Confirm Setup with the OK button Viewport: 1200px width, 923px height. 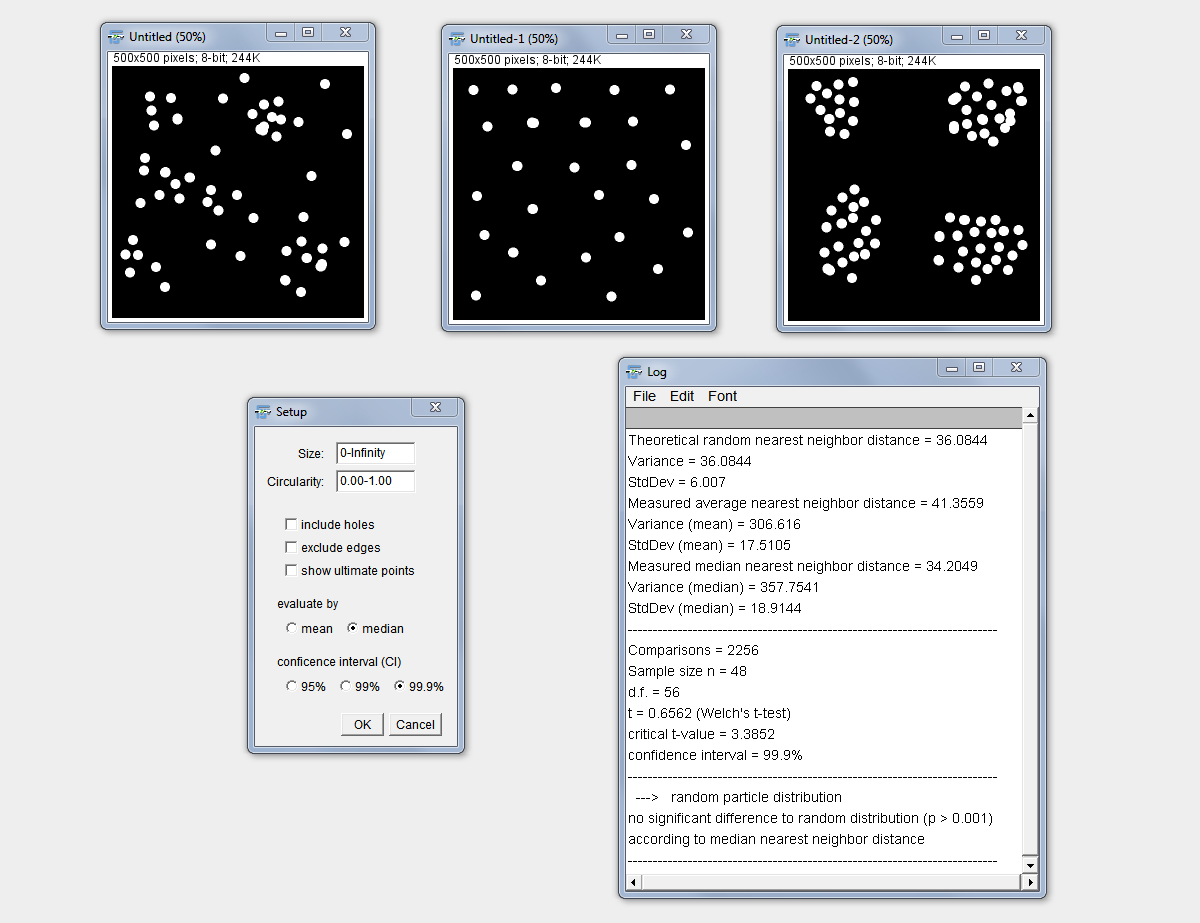pos(362,725)
